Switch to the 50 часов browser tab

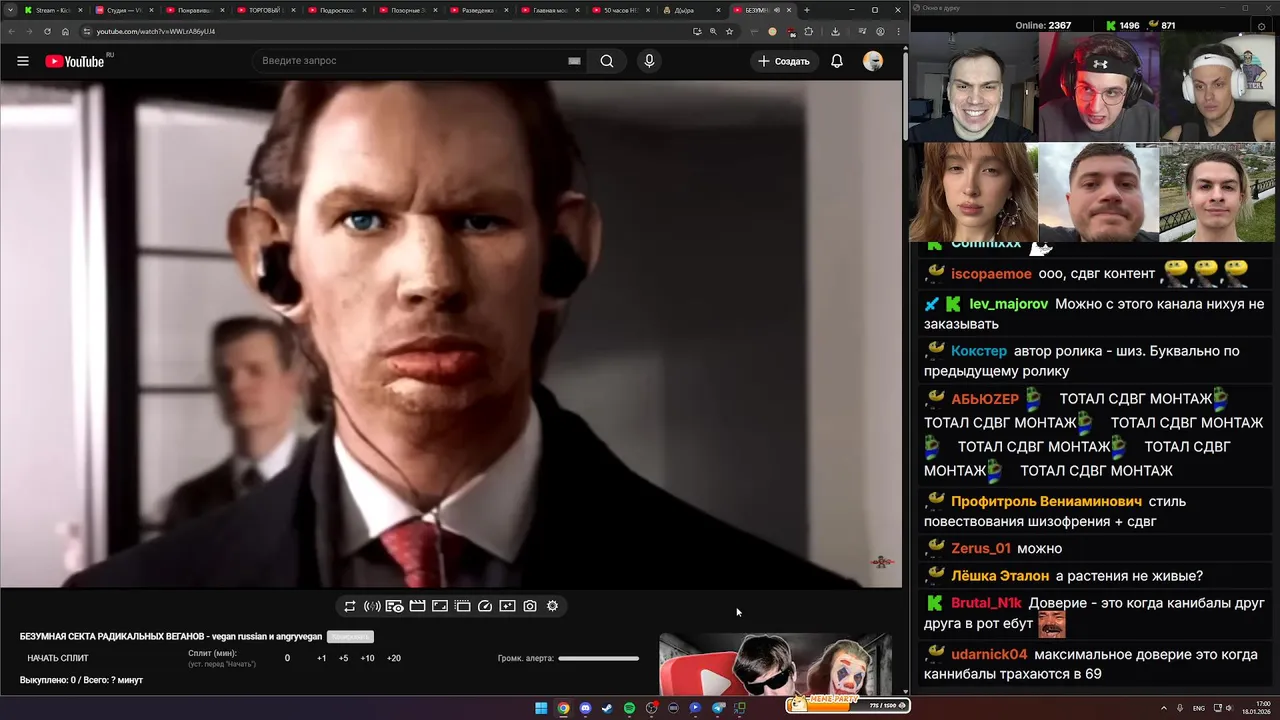[620, 10]
